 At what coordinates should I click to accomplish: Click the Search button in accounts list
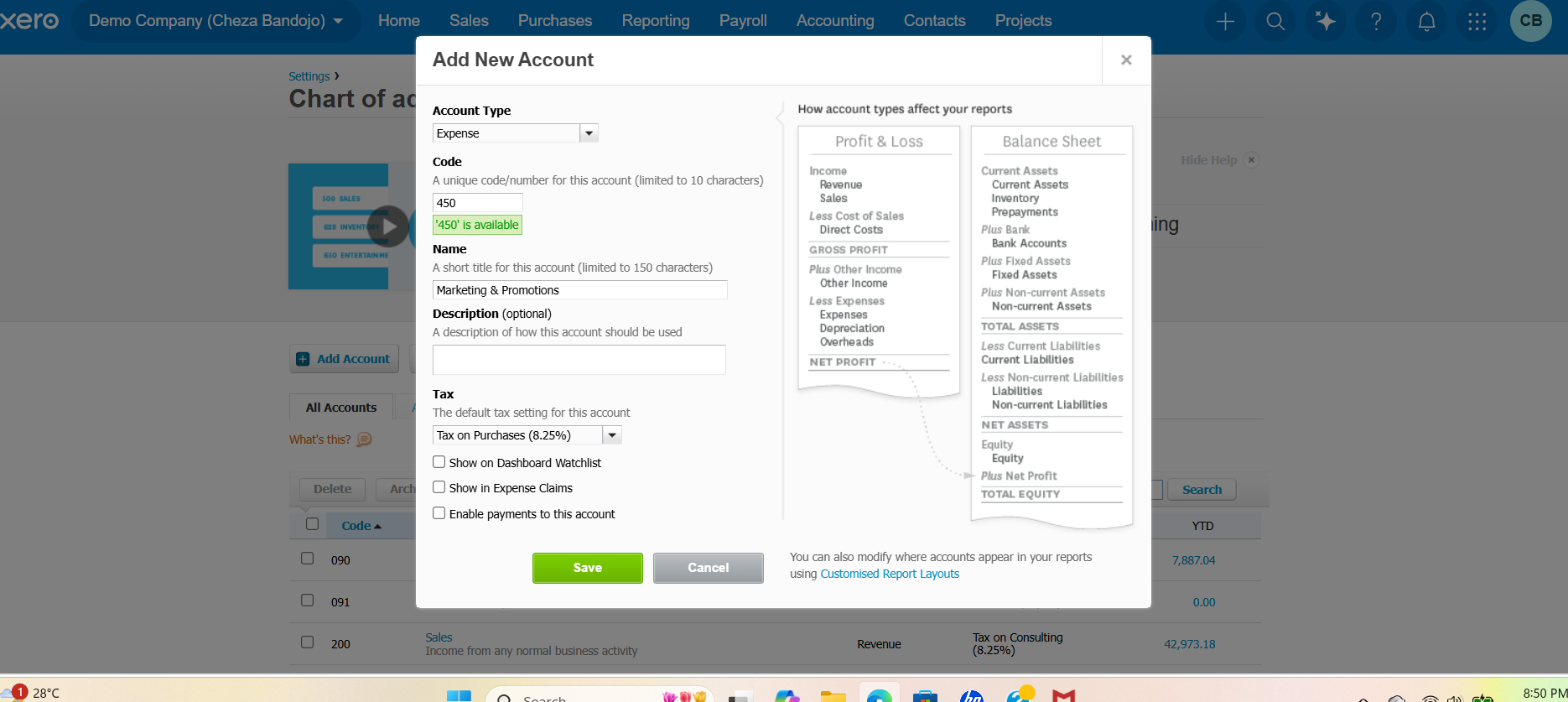1202,490
